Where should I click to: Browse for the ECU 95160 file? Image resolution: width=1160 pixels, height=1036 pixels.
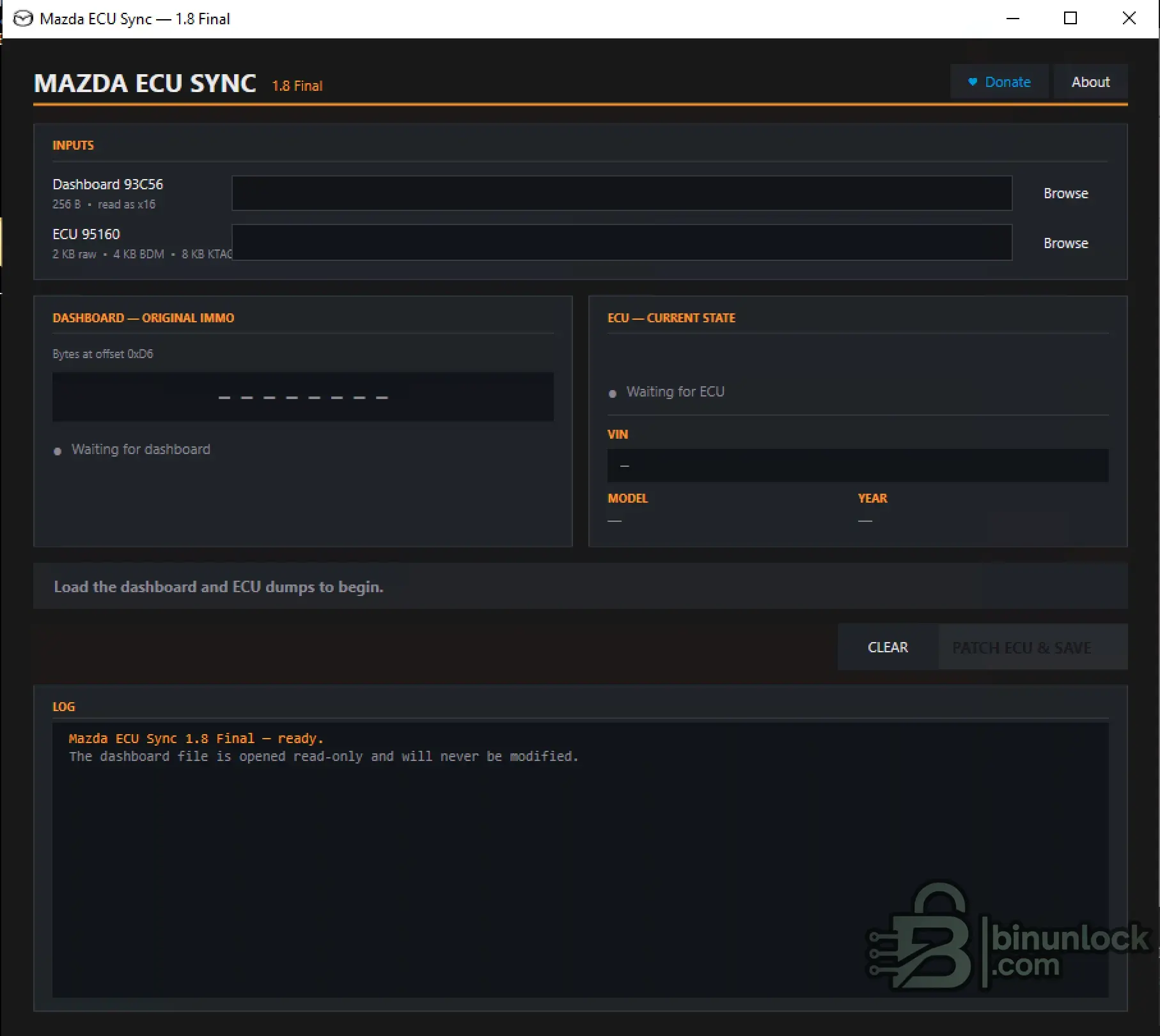click(1065, 243)
